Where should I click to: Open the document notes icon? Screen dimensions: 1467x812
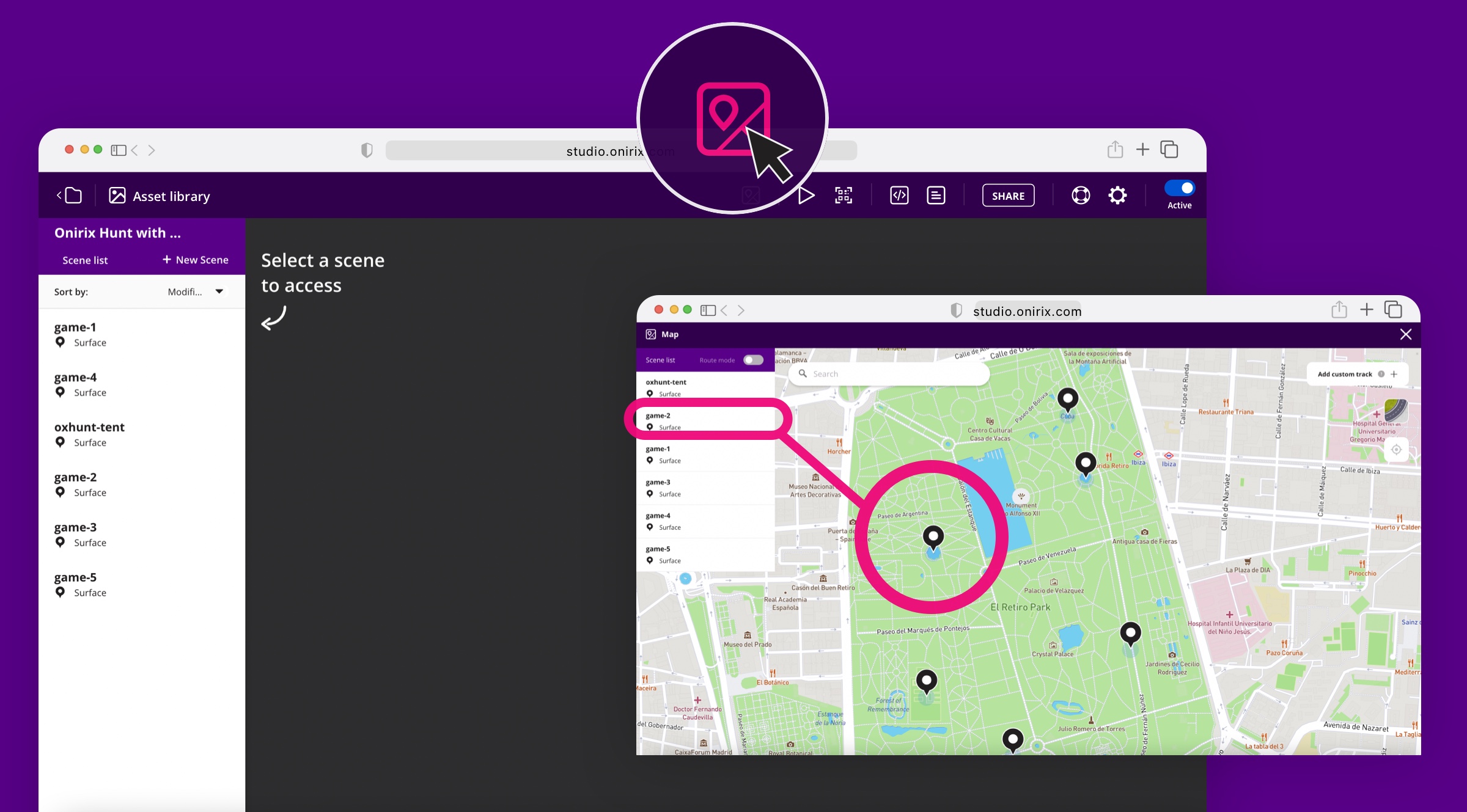pos(936,196)
